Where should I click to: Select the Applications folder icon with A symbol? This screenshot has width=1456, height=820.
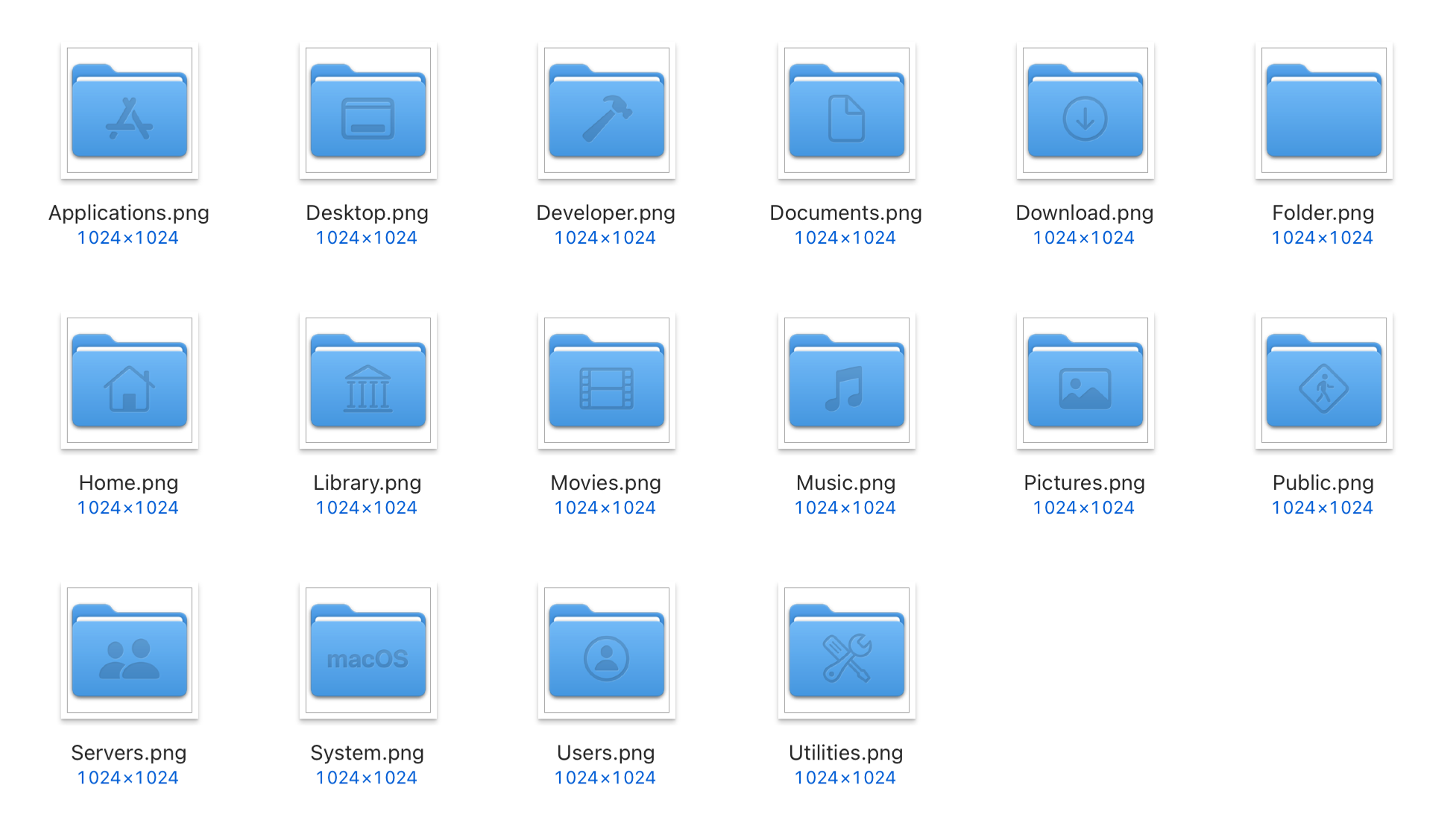(130, 111)
